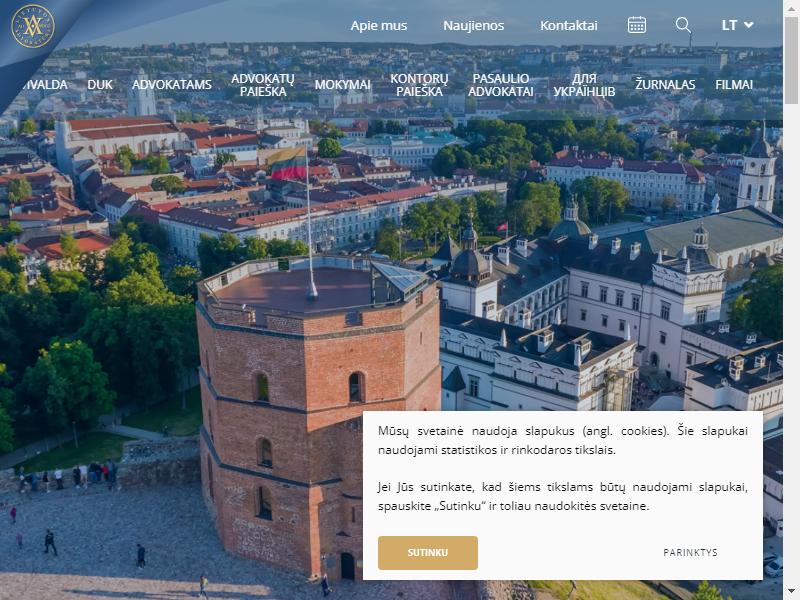Image resolution: width=800 pixels, height=600 pixels.
Task: Open KONTORŲ PAIEŠKA page
Action: click(x=419, y=85)
